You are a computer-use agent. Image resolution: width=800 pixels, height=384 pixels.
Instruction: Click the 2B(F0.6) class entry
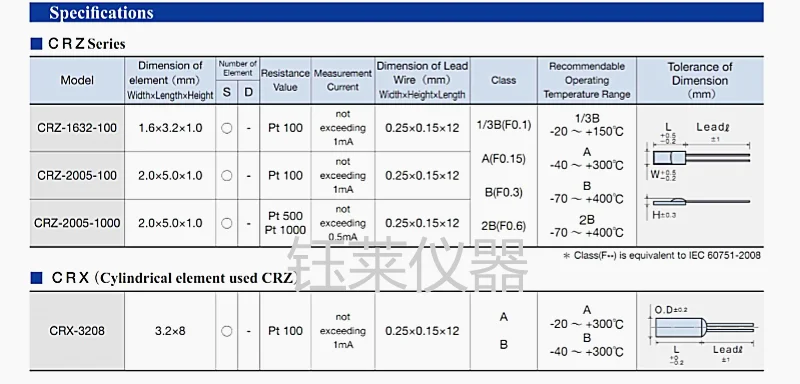point(504,226)
